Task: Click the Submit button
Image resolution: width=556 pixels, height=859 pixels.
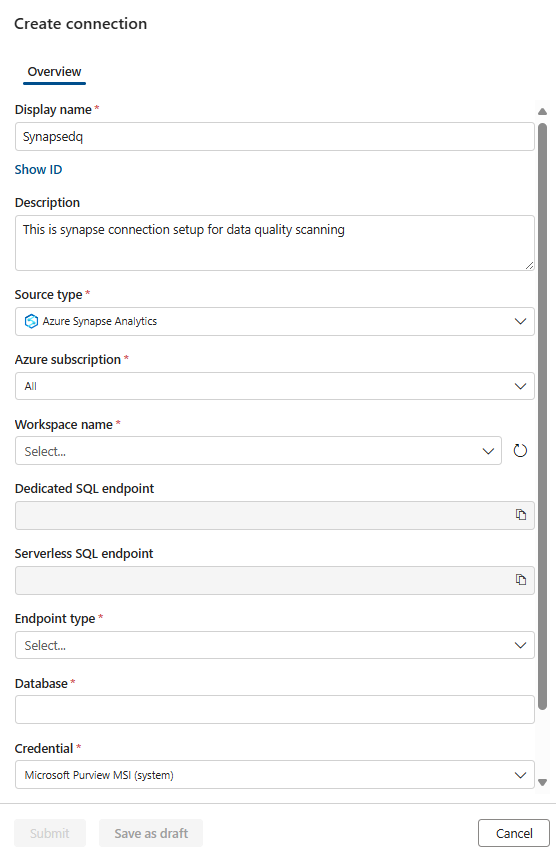Action: (x=50, y=833)
